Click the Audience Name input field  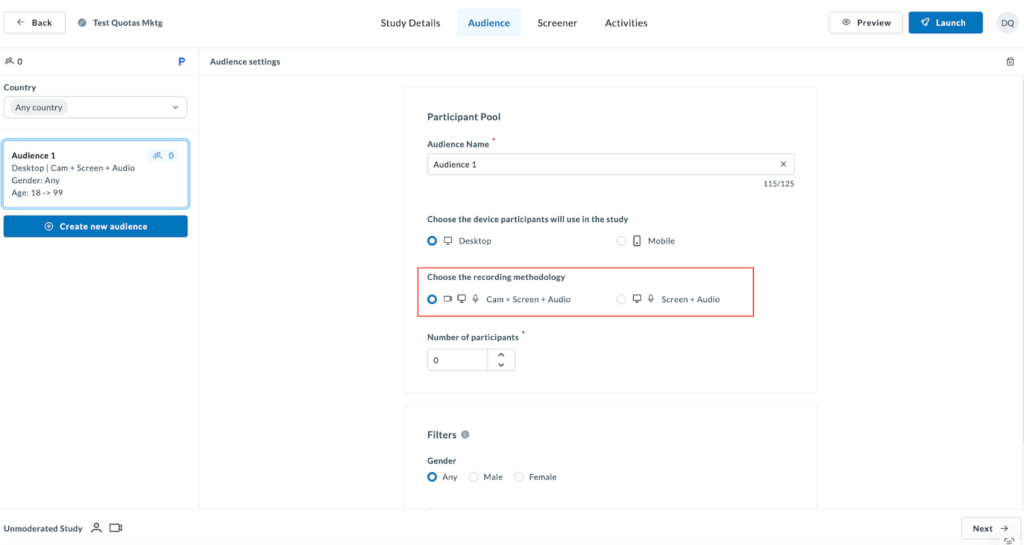point(600,164)
